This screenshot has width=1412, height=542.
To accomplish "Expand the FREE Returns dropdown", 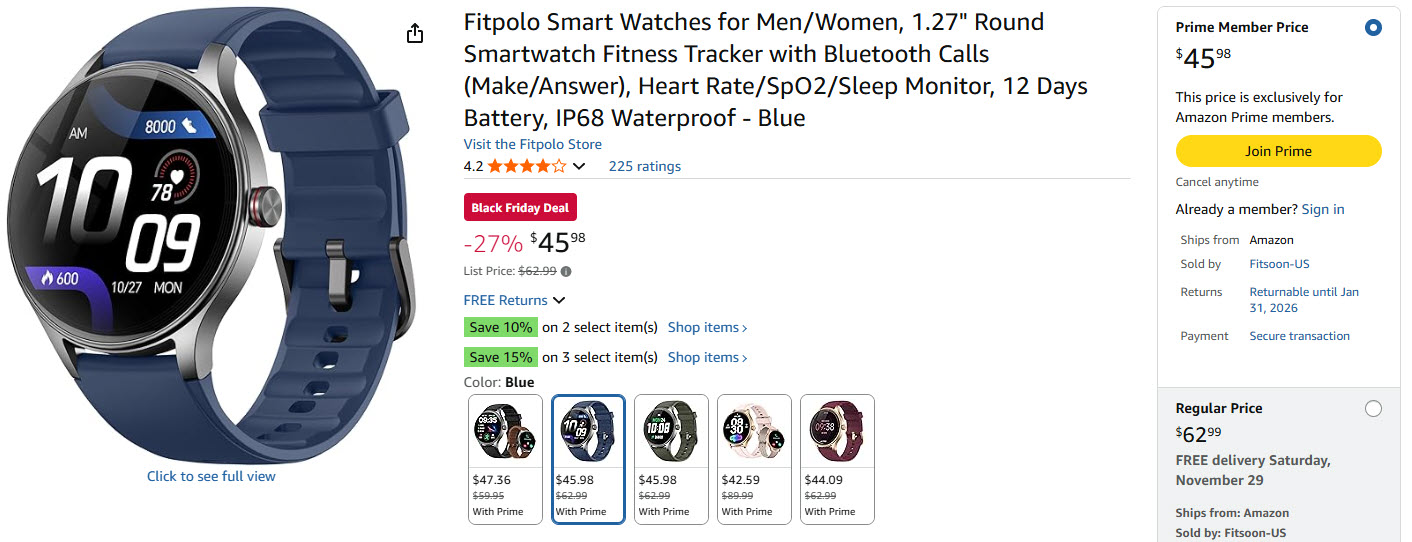I will (x=559, y=300).
